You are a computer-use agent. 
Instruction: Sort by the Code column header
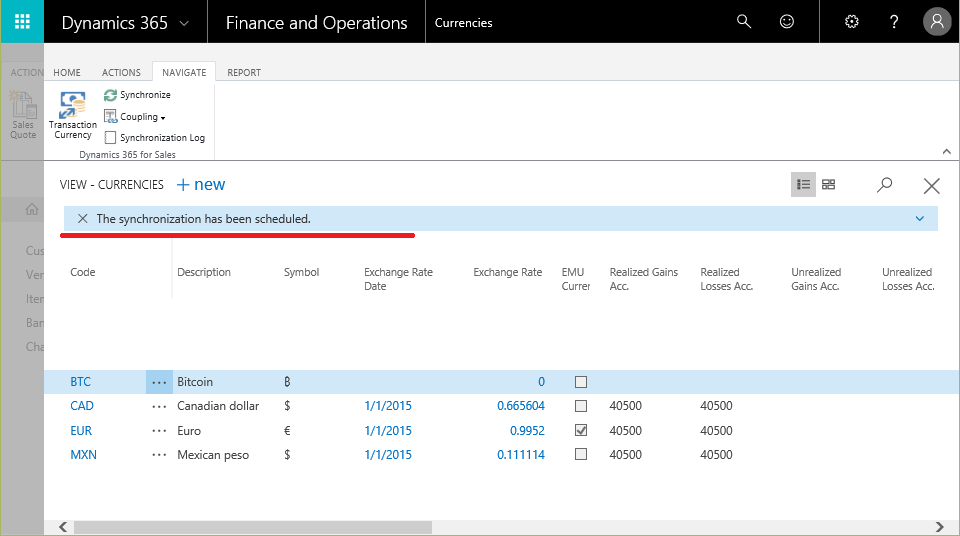pyautogui.click(x=83, y=272)
